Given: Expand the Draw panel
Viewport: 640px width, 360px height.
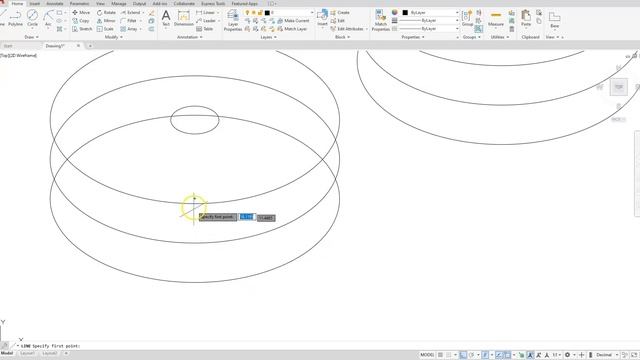Looking at the screenshot, I should tap(31, 37).
